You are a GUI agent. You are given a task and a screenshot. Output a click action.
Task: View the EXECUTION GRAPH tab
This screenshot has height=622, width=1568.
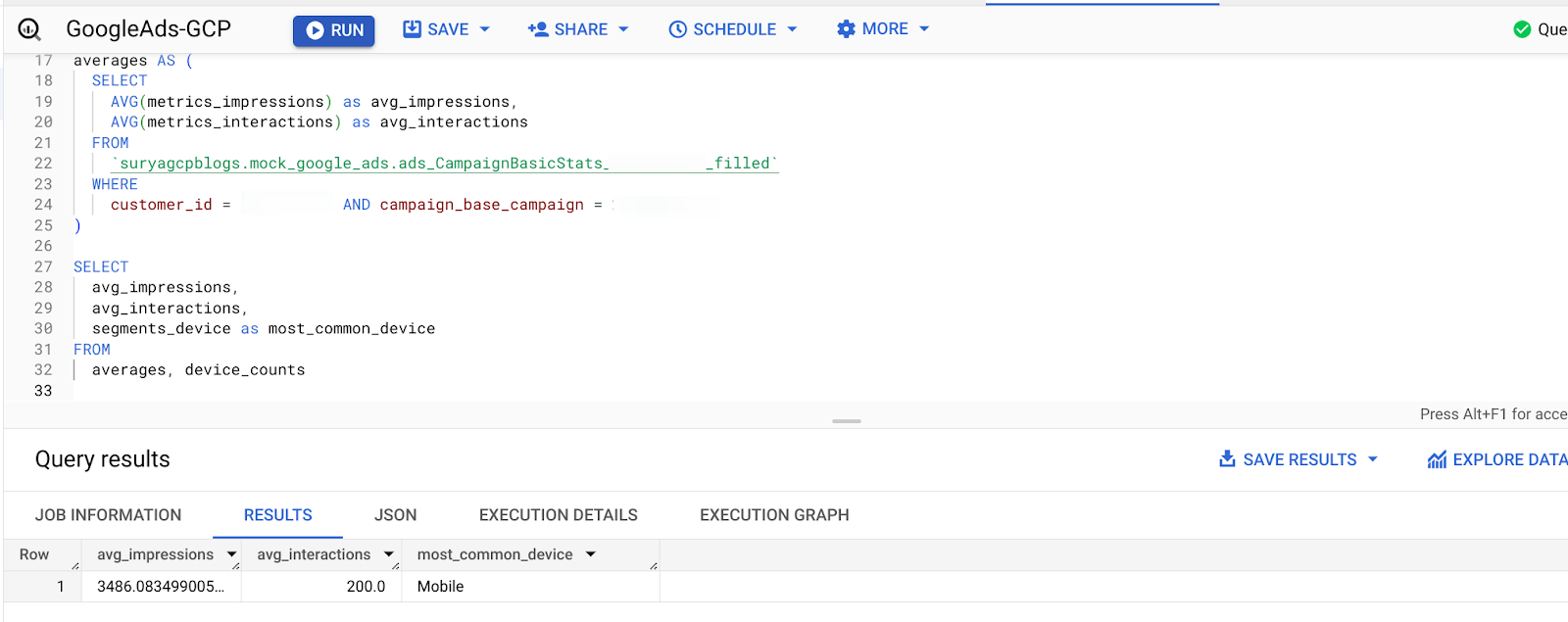click(x=773, y=514)
